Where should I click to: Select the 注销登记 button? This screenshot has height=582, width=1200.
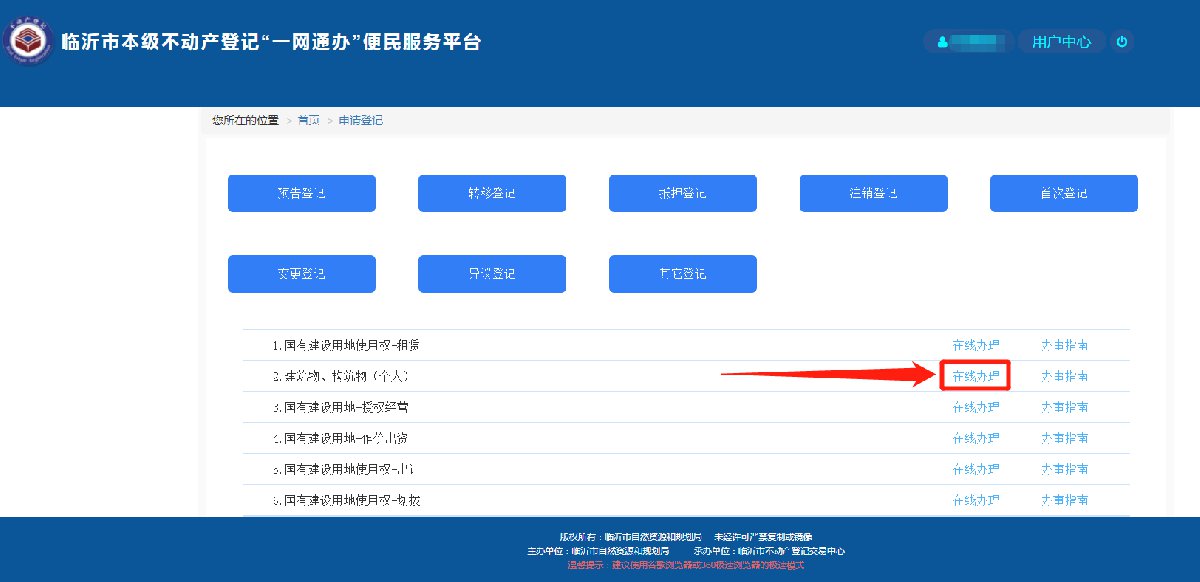874,193
